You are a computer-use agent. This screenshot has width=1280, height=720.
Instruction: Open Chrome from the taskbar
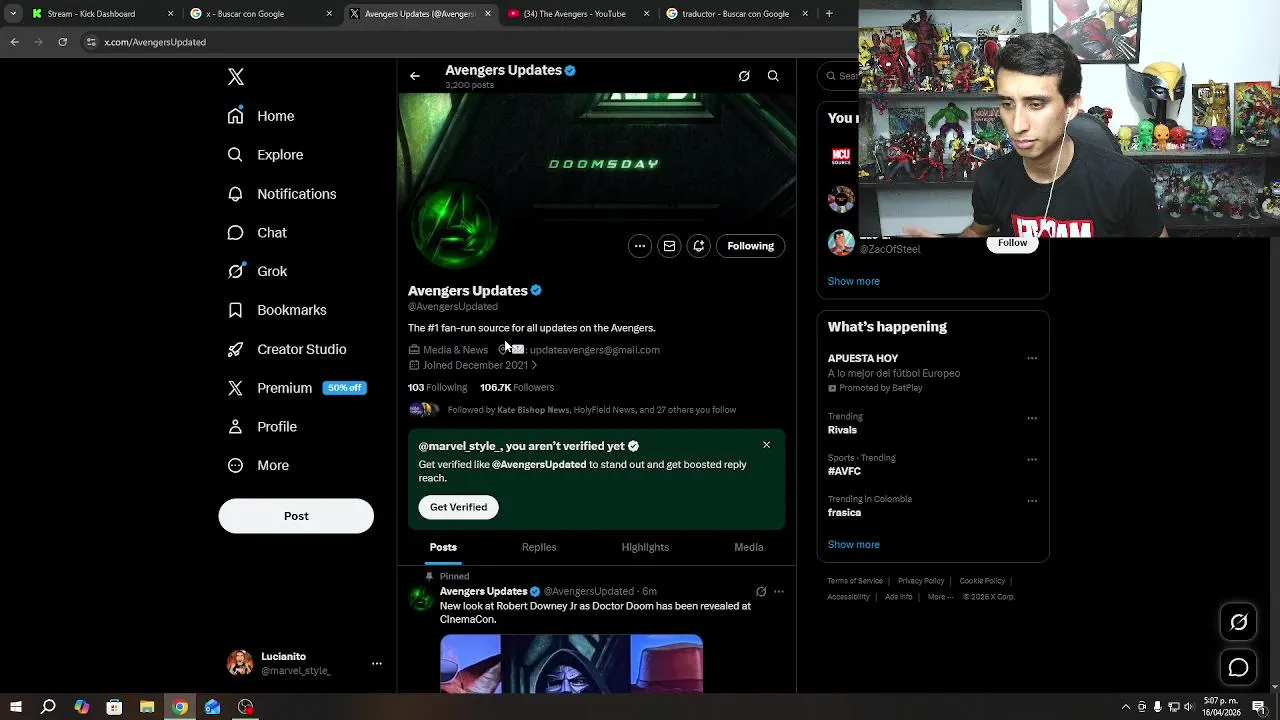coord(180,707)
